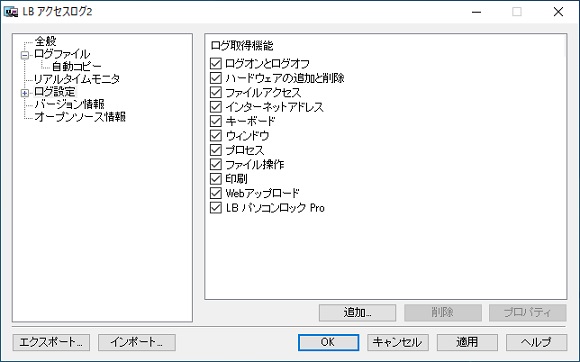Disable the Webアップロード checkbox
The width and height of the screenshot is (580, 362).
(x=216, y=193)
